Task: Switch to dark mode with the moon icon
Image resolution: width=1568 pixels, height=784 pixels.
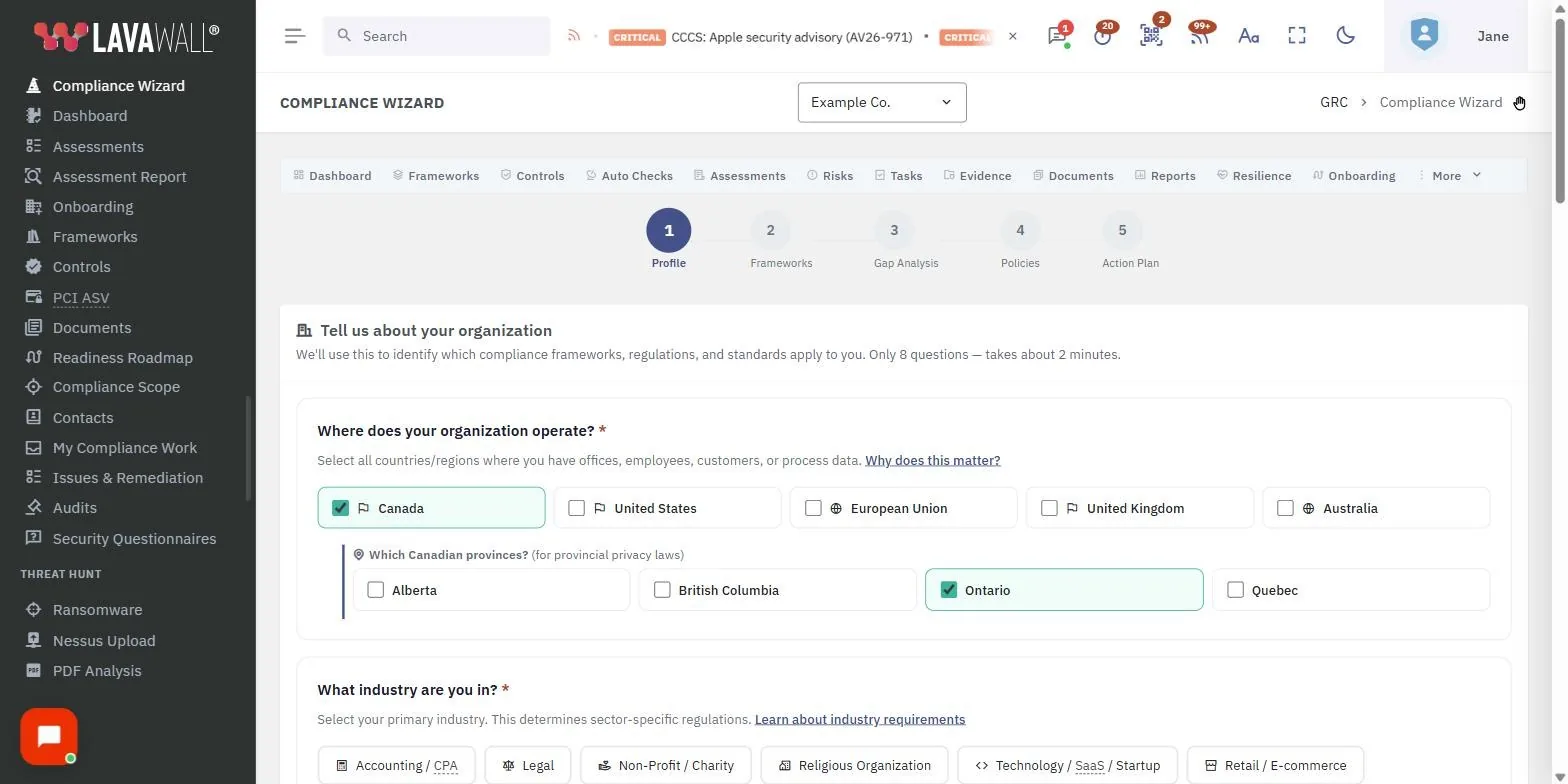Action: (1346, 36)
